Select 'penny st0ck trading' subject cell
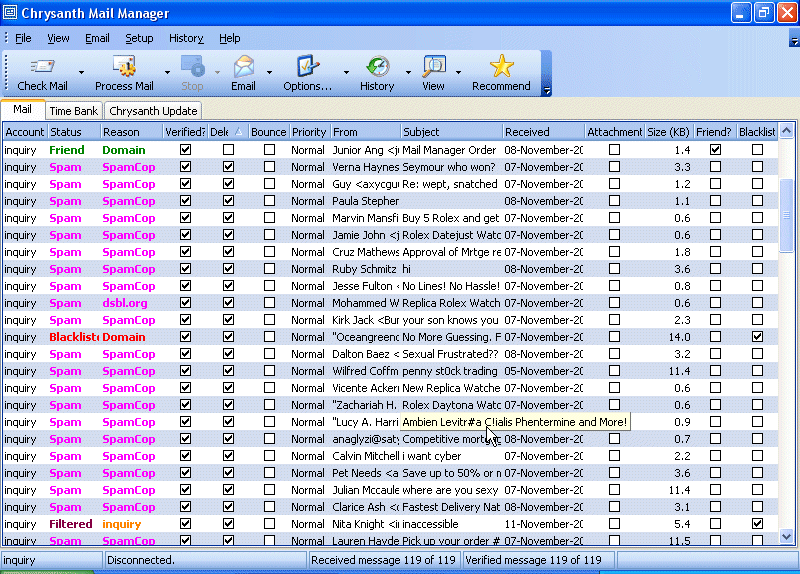 [452, 371]
